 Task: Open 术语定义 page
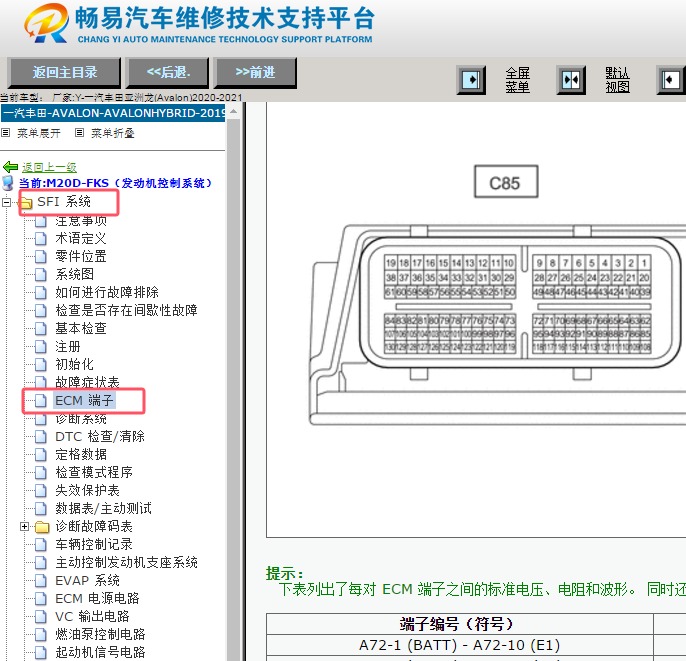(81, 238)
